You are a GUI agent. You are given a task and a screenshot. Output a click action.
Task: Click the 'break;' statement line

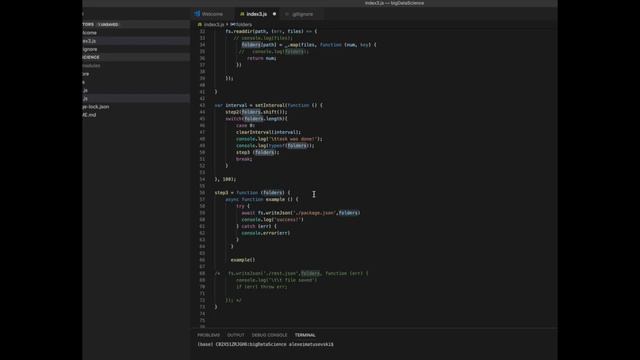(x=244, y=159)
